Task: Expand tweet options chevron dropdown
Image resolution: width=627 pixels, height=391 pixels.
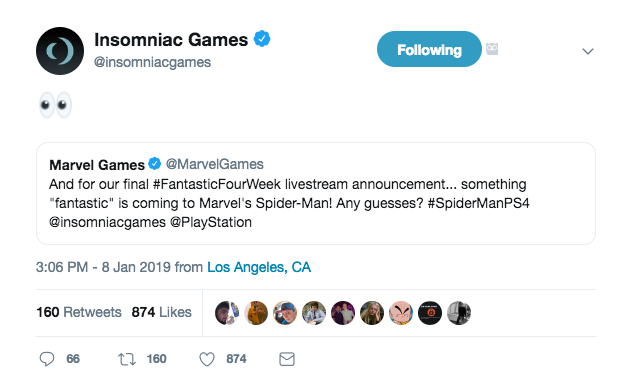Action: coord(587,51)
